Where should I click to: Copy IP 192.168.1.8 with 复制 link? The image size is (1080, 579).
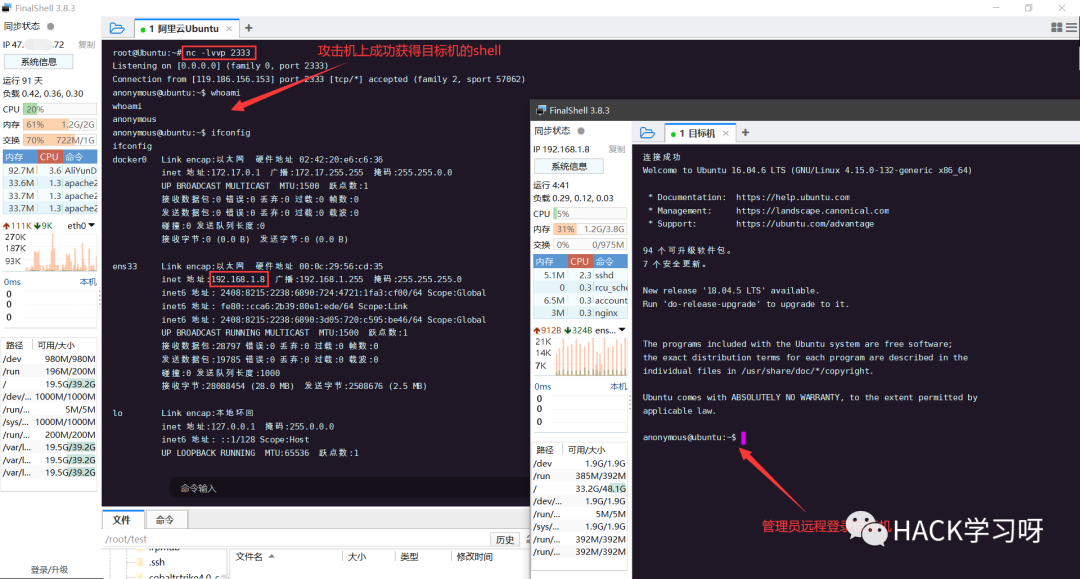point(617,149)
